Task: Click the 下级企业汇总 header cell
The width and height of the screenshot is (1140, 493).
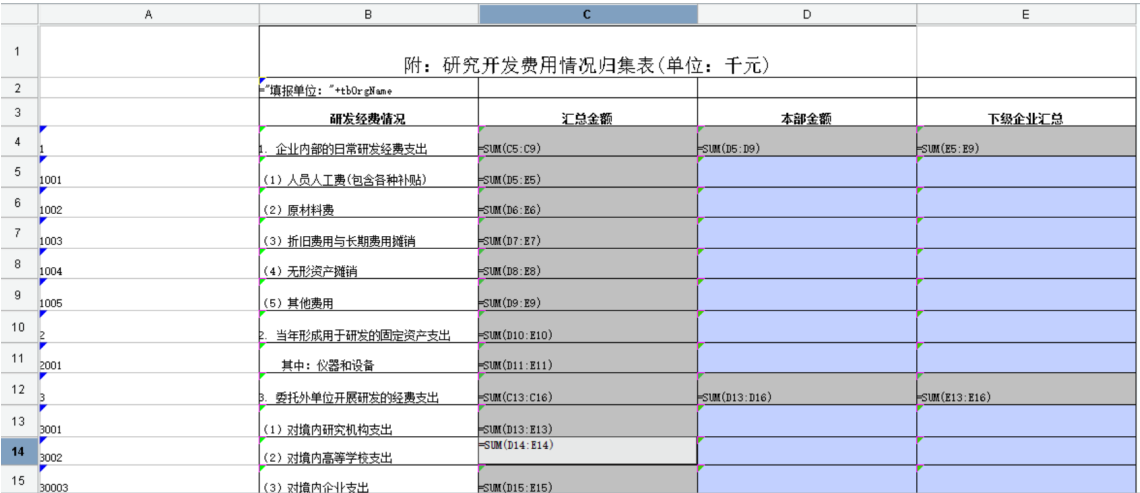Action: click(1025, 112)
